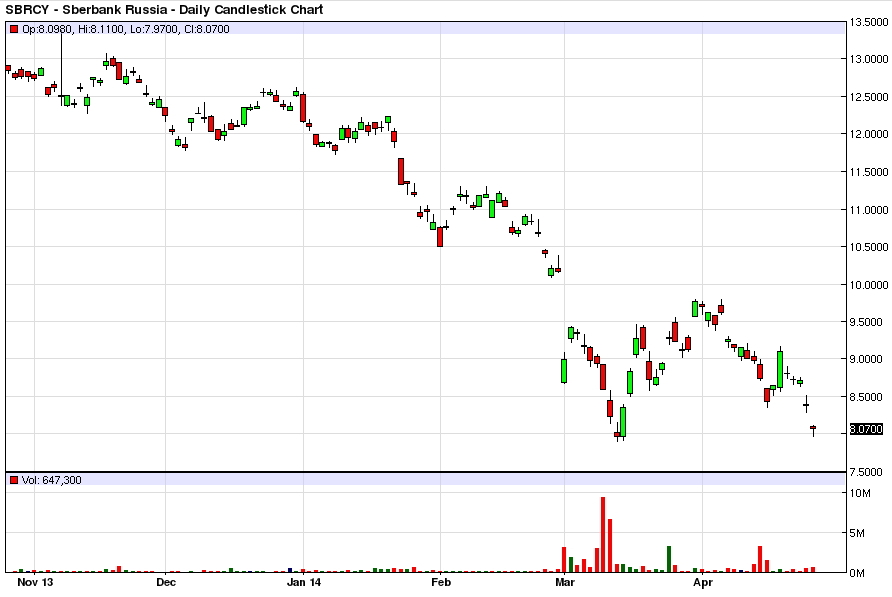Click the 12.0000 price axis label
This screenshot has height=597, width=892.
pos(869,134)
